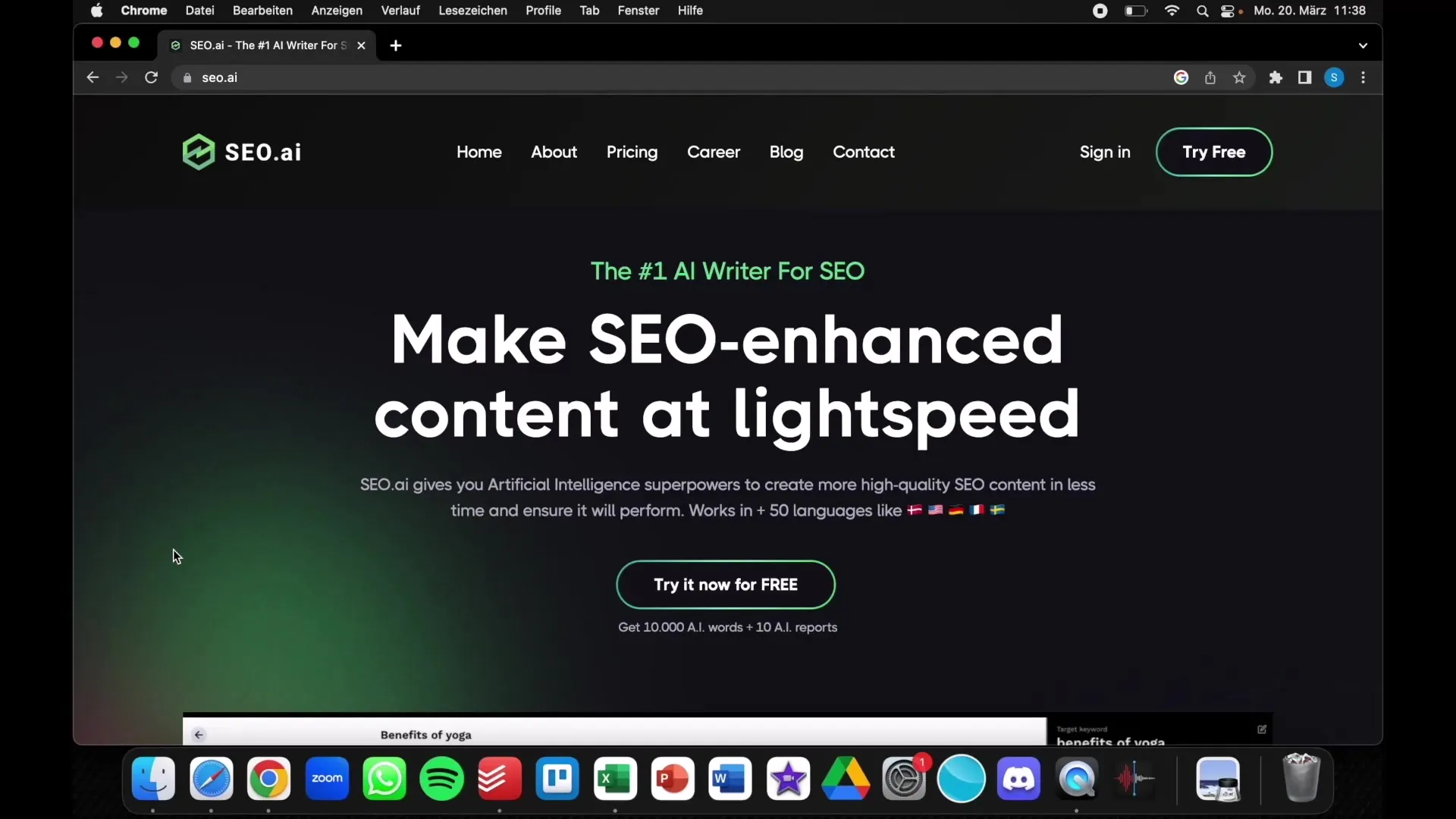Viewport: 1456px width, 819px height.
Task: Toggle the browser bookmark star
Action: pyautogui.click(x=1239, y=77)
